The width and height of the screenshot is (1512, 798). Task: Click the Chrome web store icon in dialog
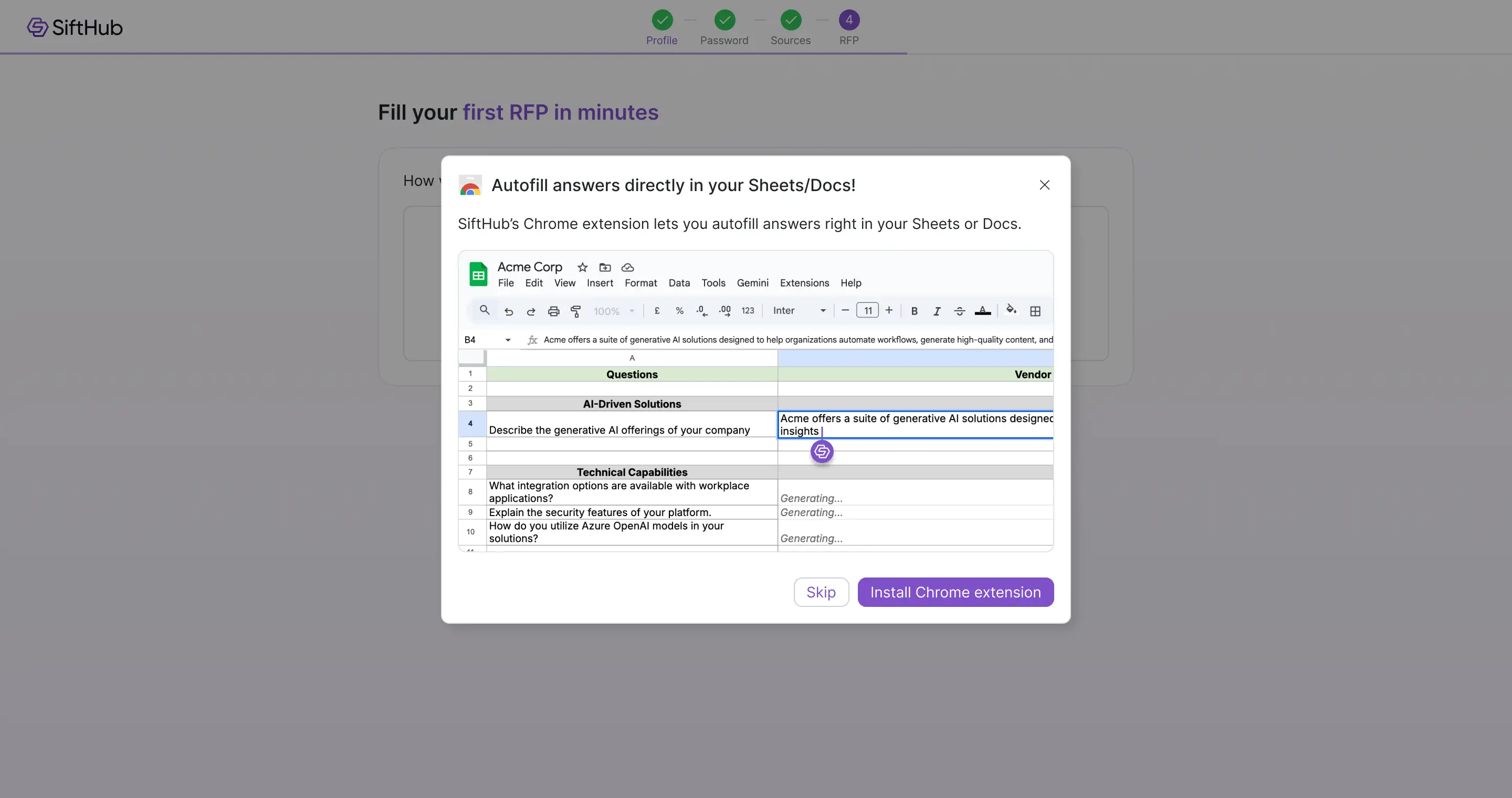[x=469, y=185]
